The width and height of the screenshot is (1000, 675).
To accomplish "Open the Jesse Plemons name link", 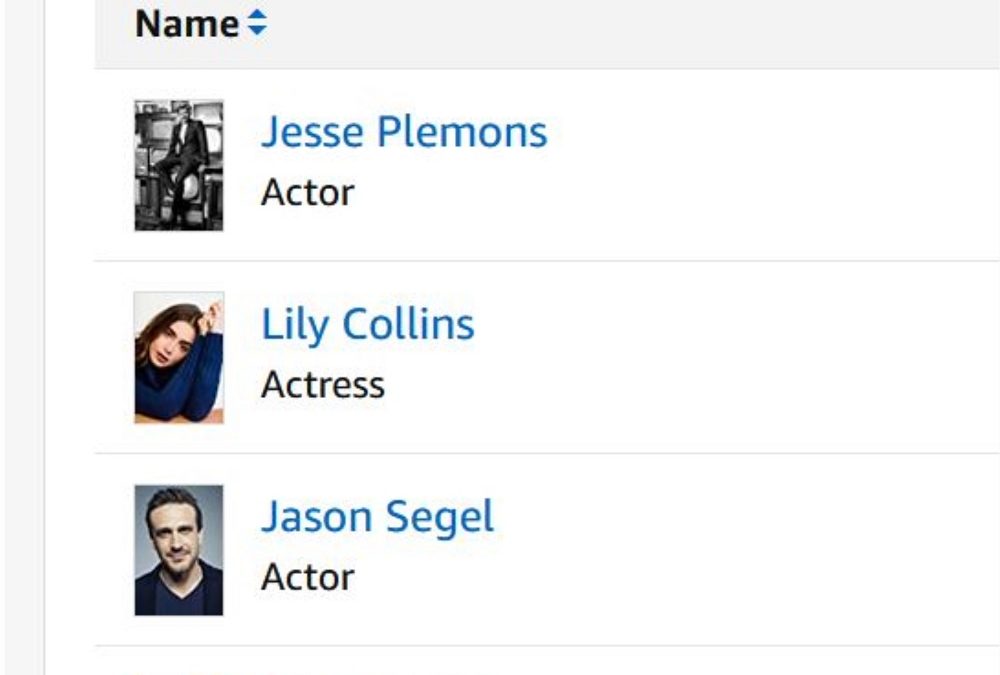I will (404, 132).
